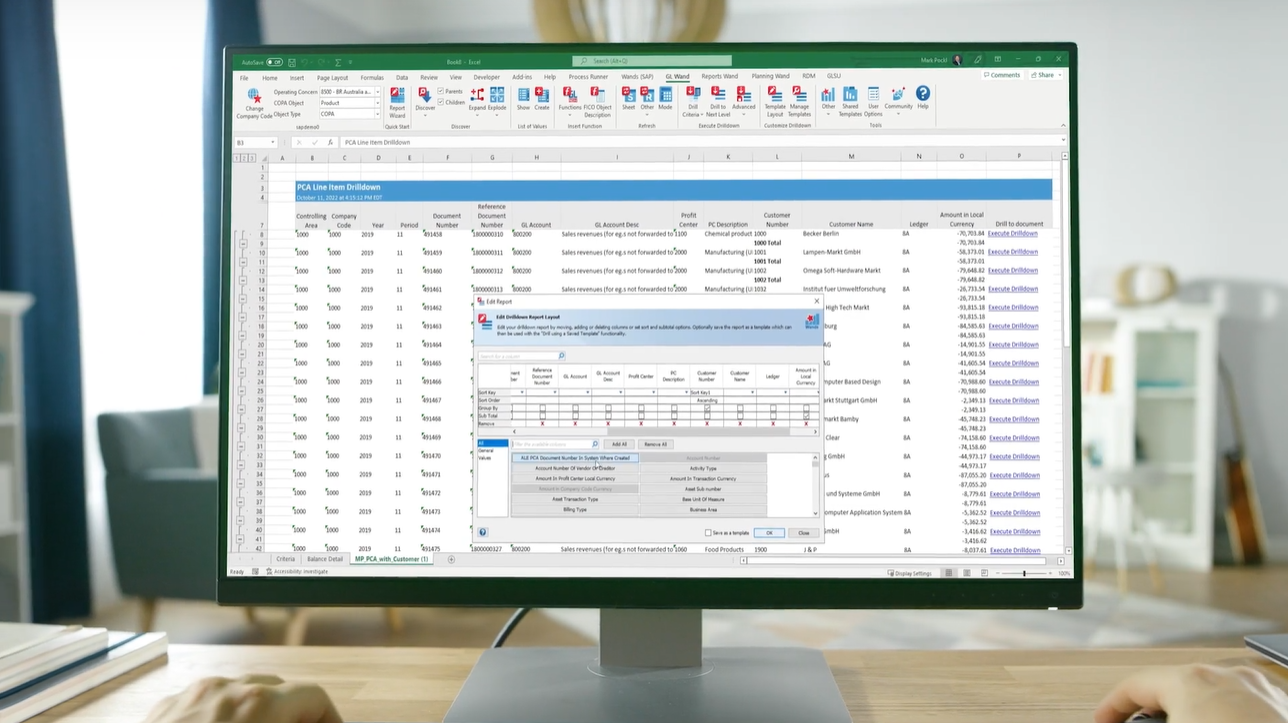Click the Filter available columns field
Screen dimensions: 1288x723
pyautogui.click(x=555, y=444)
